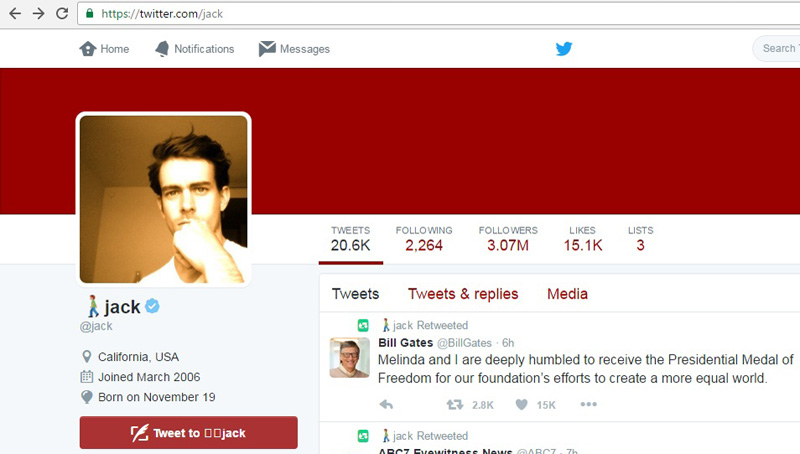The width and height of the screenshot is (800, 454).
Task: Reply to the Bill Gates tweet
Action: coord(386,405)
